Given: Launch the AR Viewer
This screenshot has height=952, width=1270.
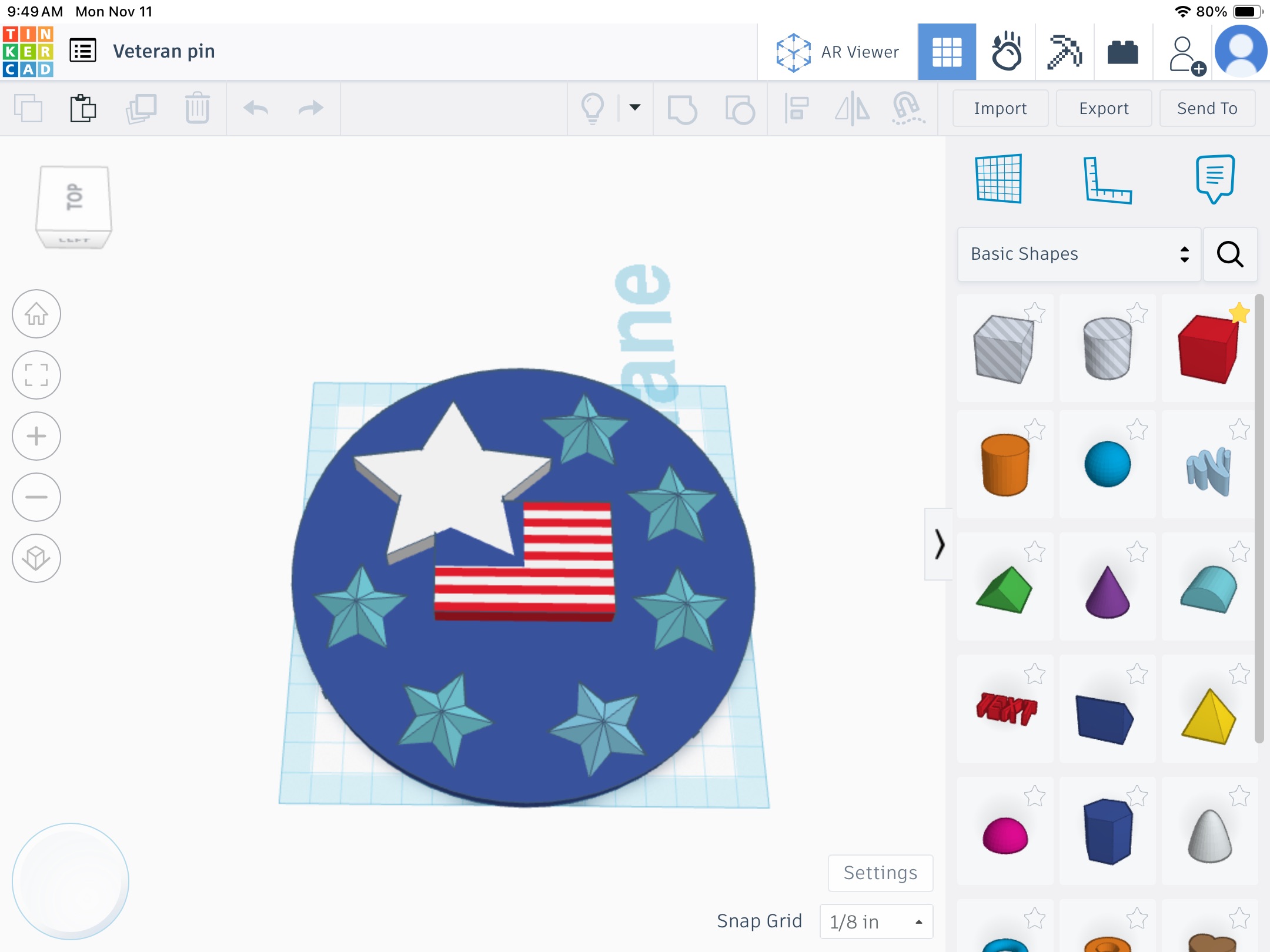Looking at the screenshot, I should 837,52.
